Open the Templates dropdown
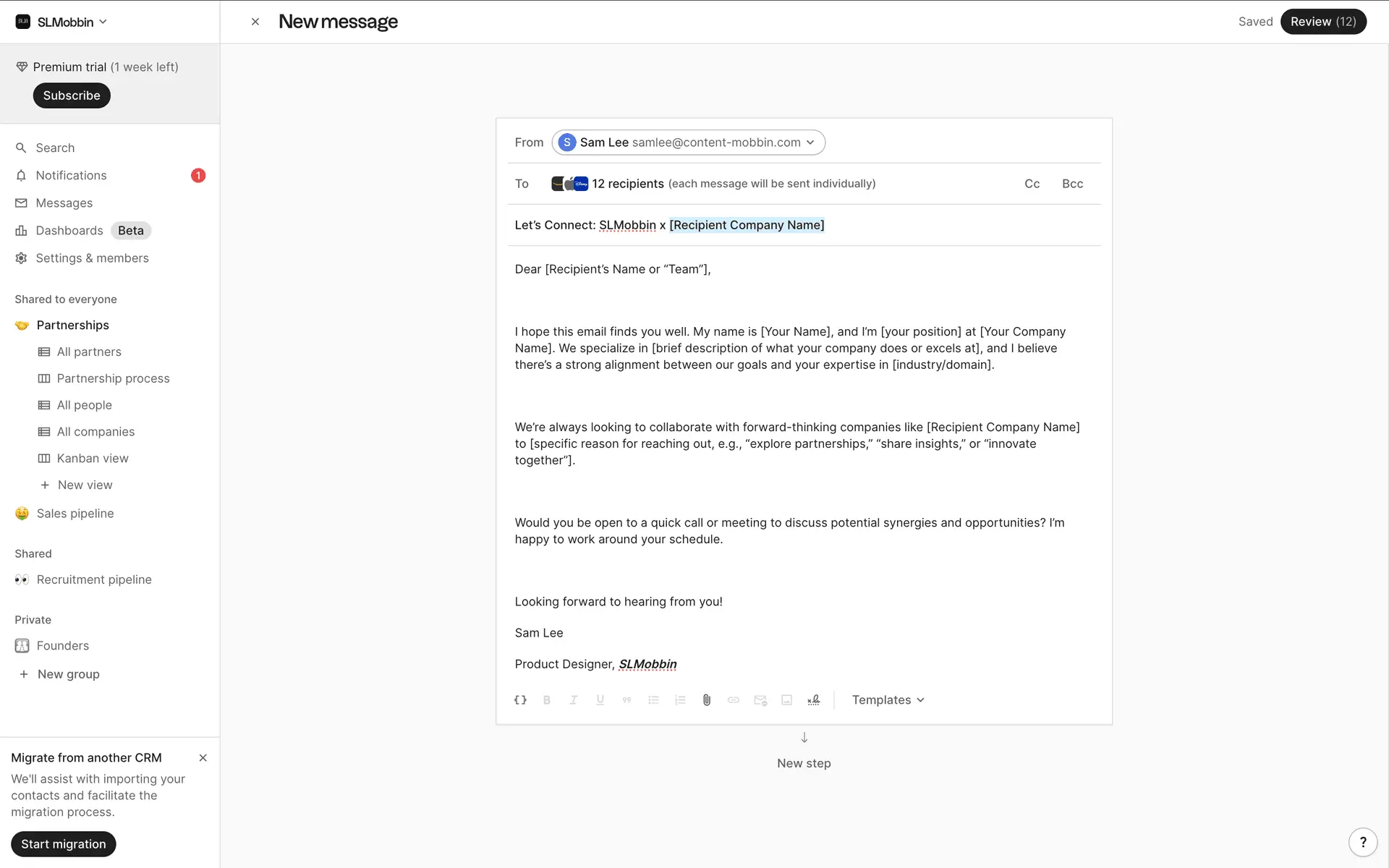The image size is (1389, 868). point(888,700)
